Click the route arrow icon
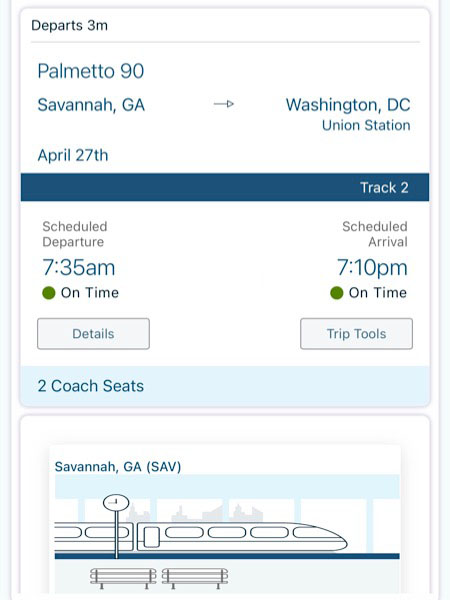 [x=223, y=104]
